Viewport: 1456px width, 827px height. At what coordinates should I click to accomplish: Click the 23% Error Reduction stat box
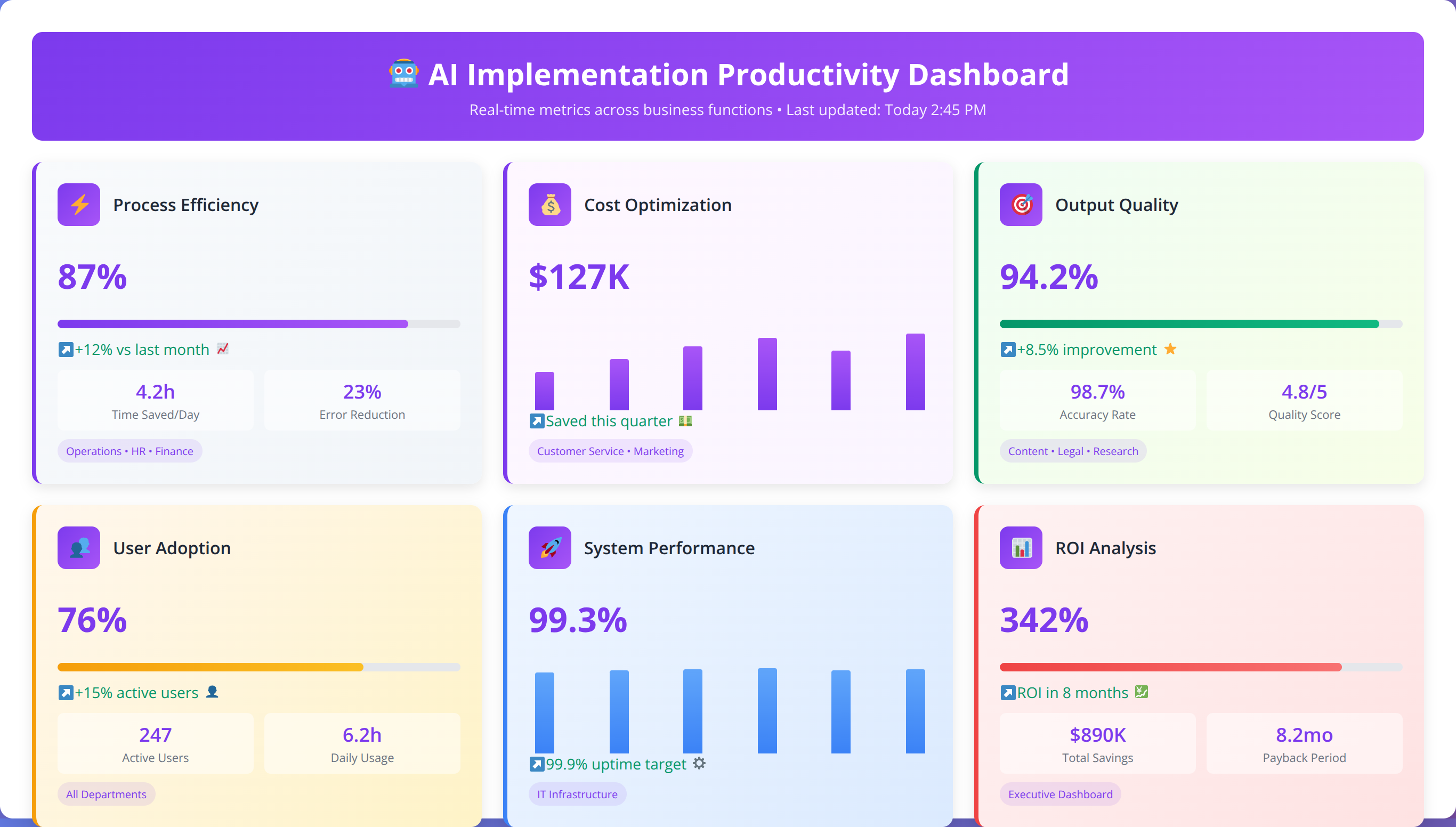coord(362,400)
